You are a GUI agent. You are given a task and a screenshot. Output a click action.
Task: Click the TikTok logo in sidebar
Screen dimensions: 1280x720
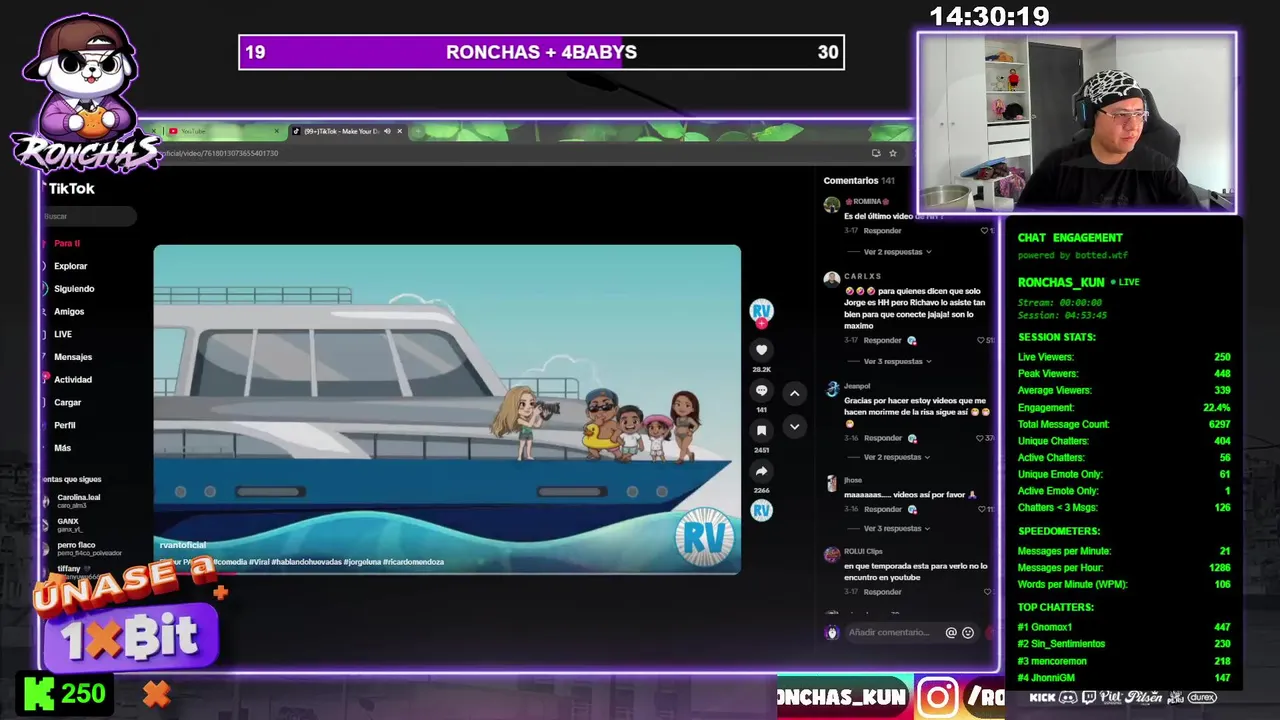pos(70,188)
